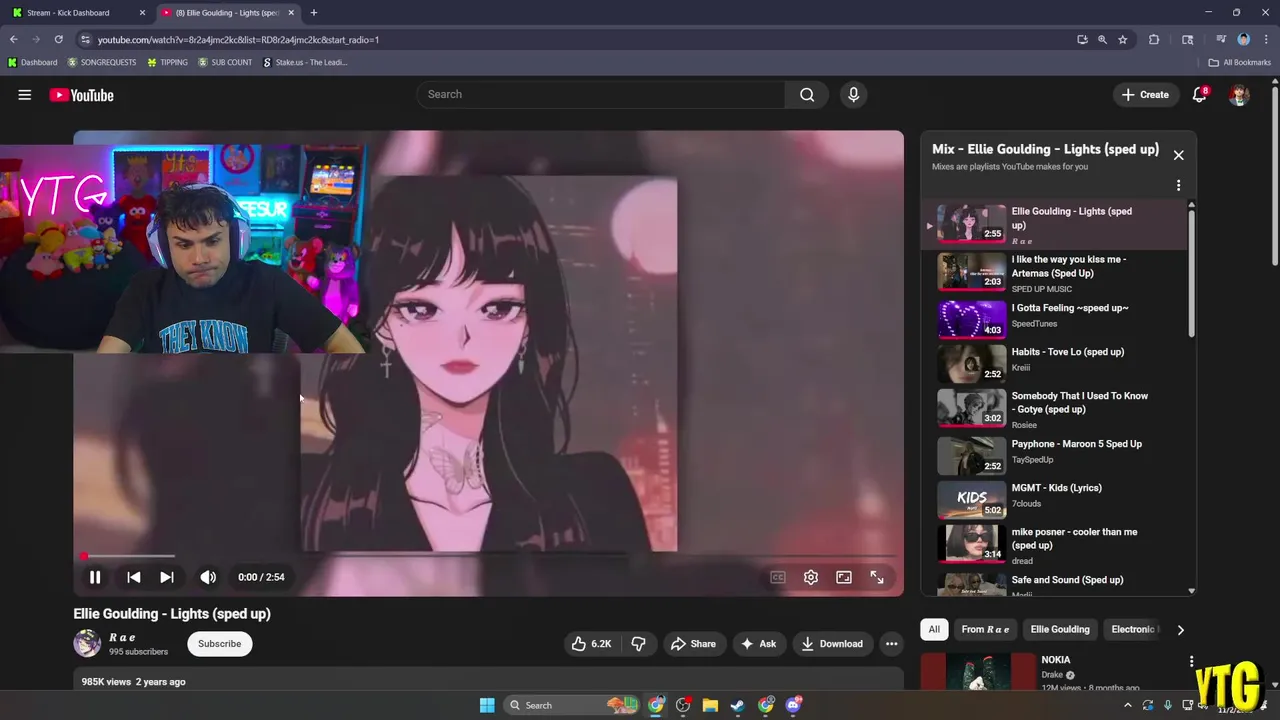Open the TIPPING bookmark
This screenshot has height=720, width=1280.
click(x=167, y=62)
